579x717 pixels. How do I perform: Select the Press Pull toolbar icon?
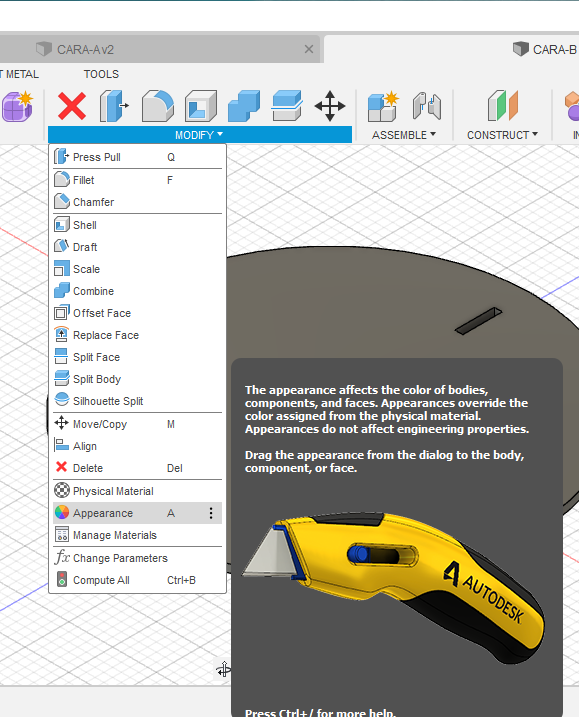point(114,106)
